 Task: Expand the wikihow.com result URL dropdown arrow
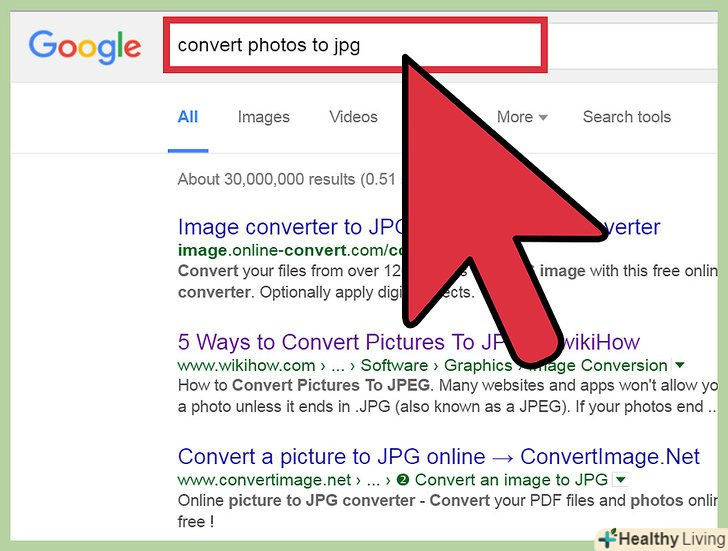(680, 365)
